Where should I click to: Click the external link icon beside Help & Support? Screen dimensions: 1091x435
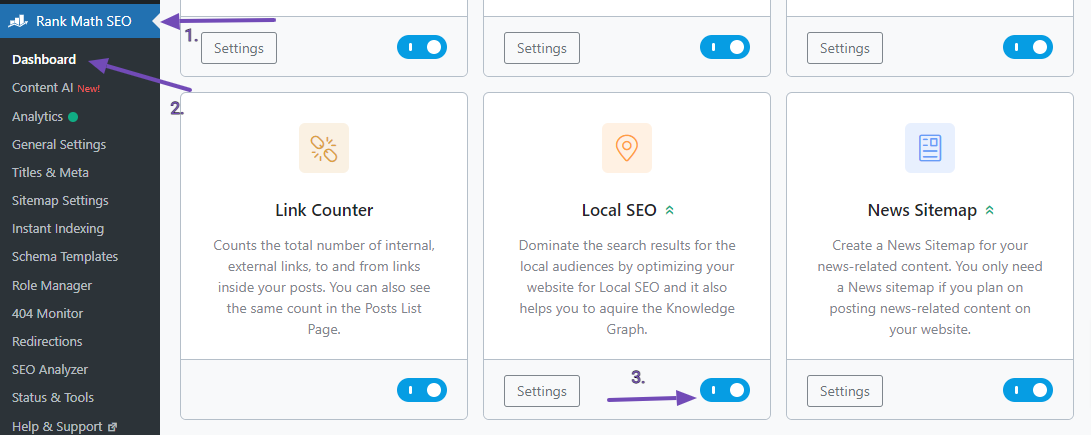(x=112, y=427)
